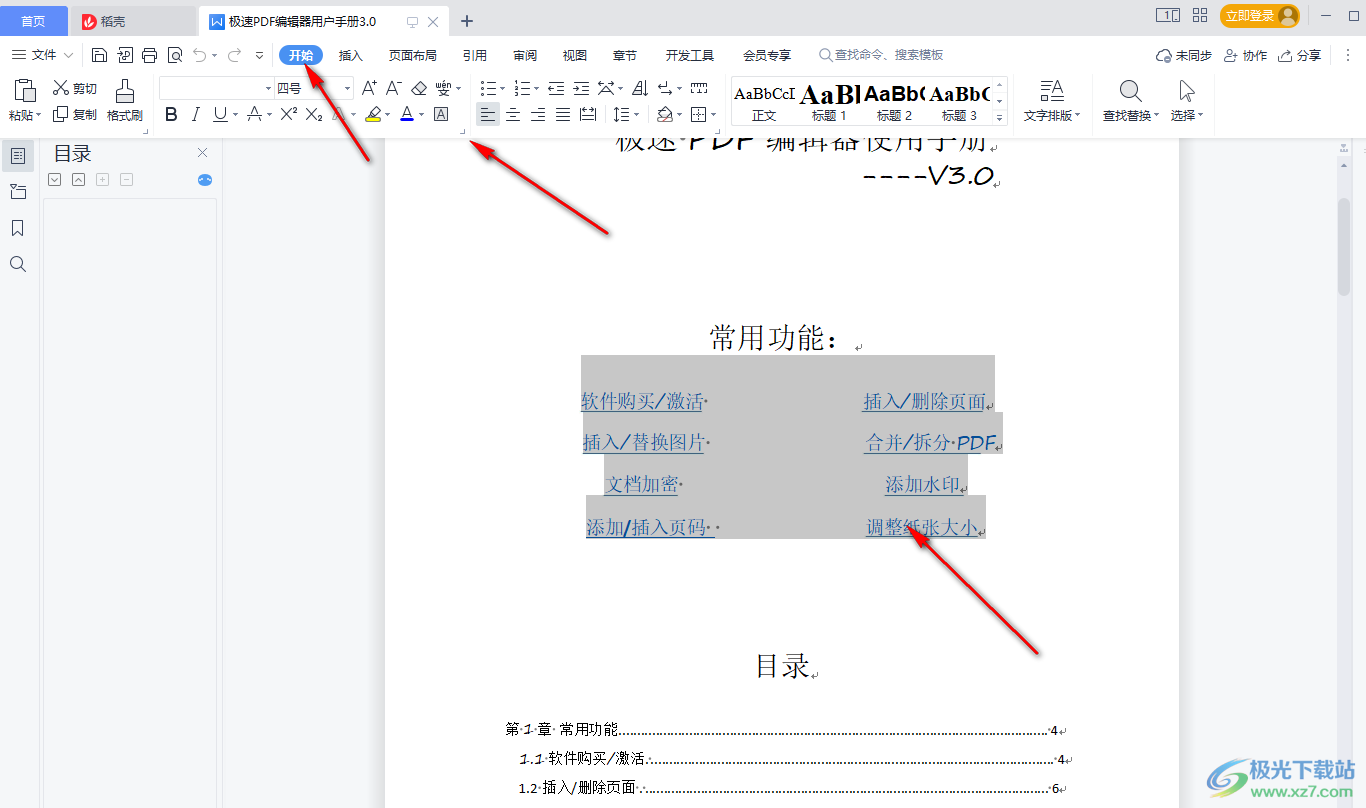Image resolution: width=1366 pixels, height=808 pixels.
Task: Open the numbered list dropdown arrow
Action: [x=536, y=89]
